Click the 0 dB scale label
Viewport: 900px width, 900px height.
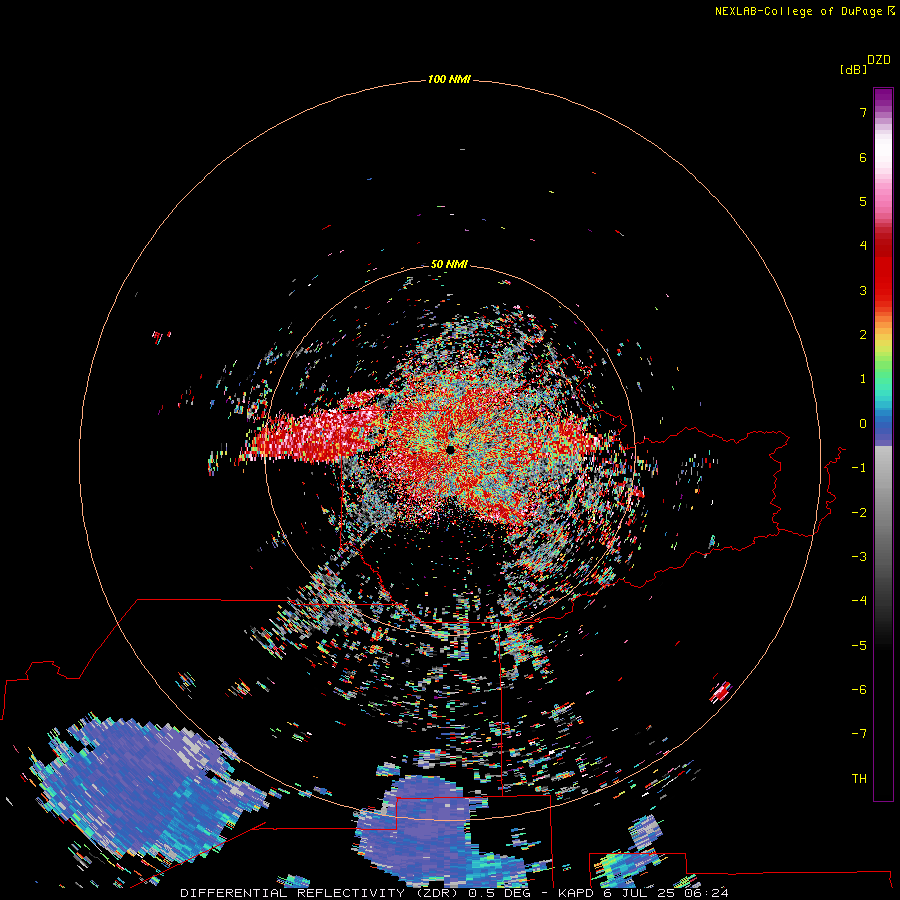863,424
